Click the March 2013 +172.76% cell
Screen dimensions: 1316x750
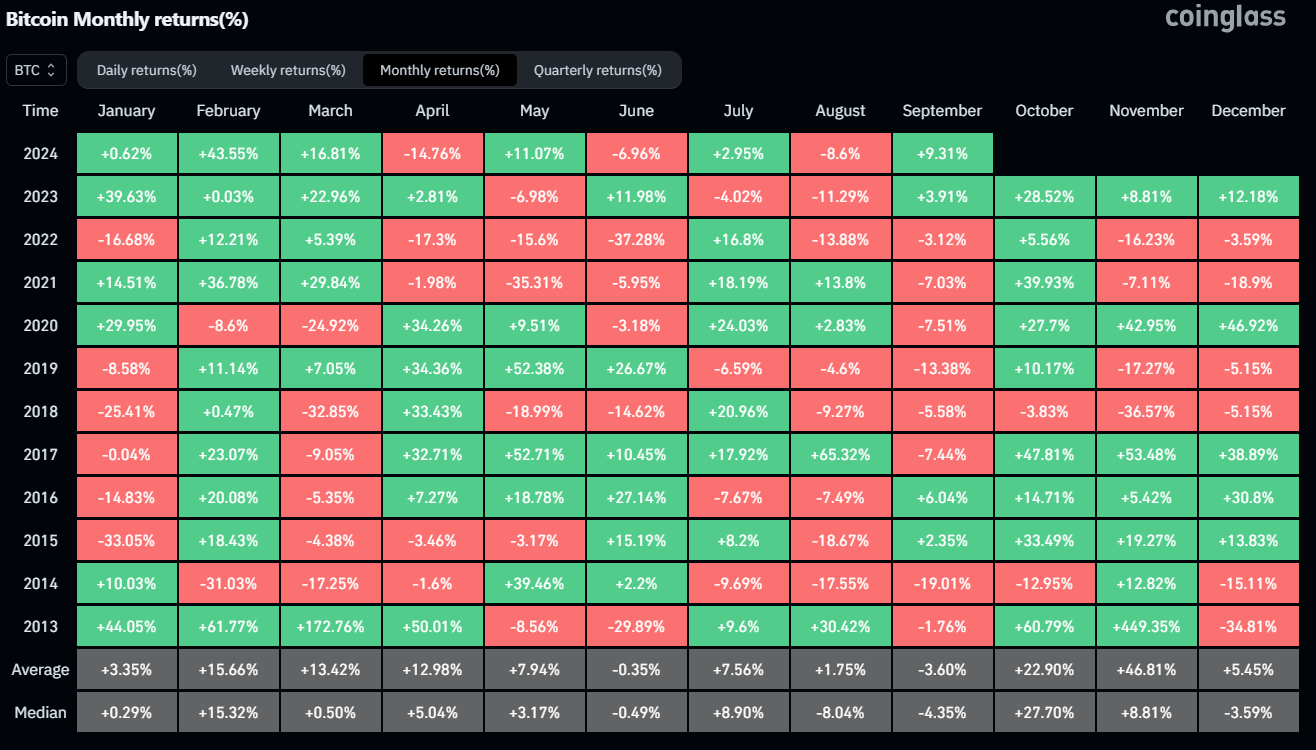click(330, 627)
